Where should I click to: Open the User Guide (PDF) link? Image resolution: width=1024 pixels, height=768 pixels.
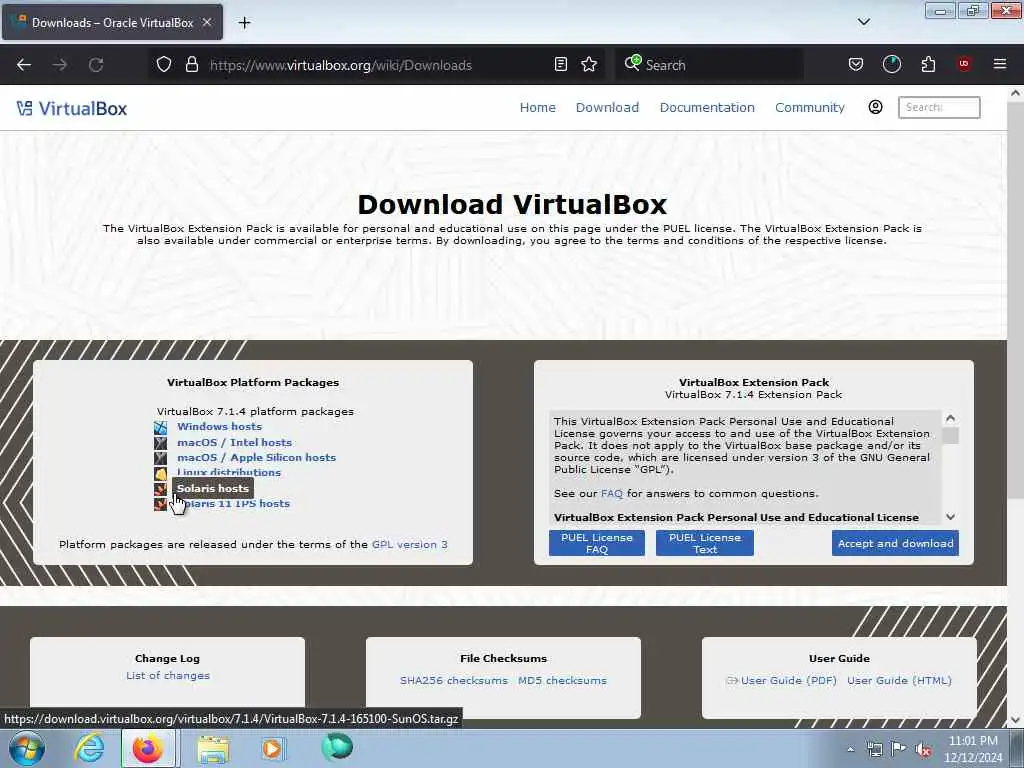click(x=788, y=680)
